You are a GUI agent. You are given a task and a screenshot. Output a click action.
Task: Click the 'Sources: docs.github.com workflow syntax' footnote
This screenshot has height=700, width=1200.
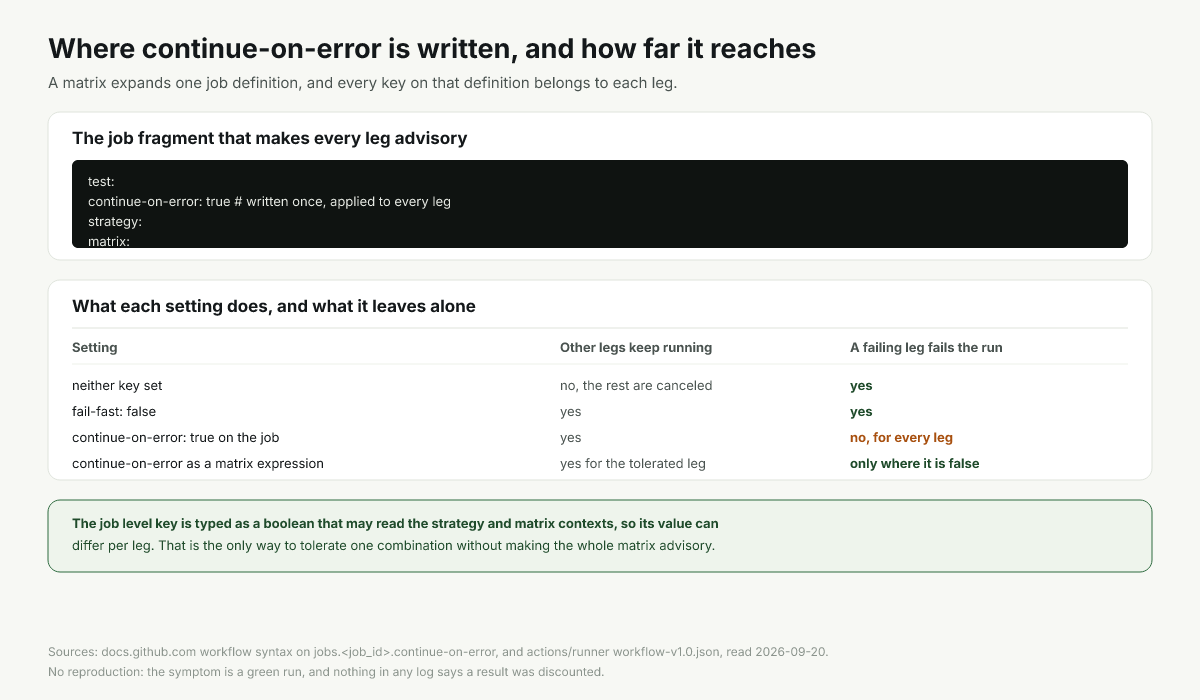(438, 651)
